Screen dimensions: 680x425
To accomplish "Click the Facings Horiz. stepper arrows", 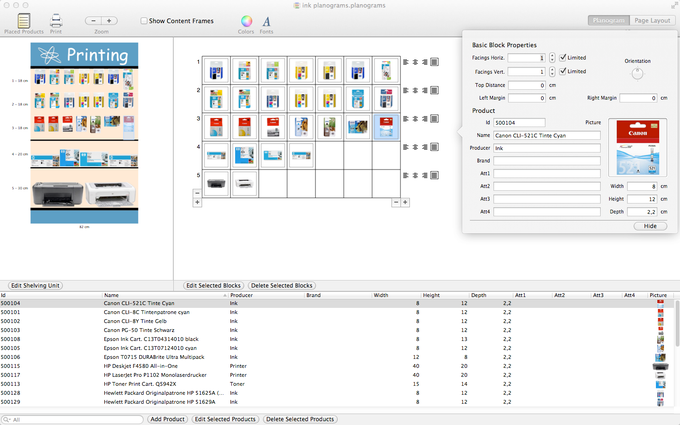I will coord(552,58).
